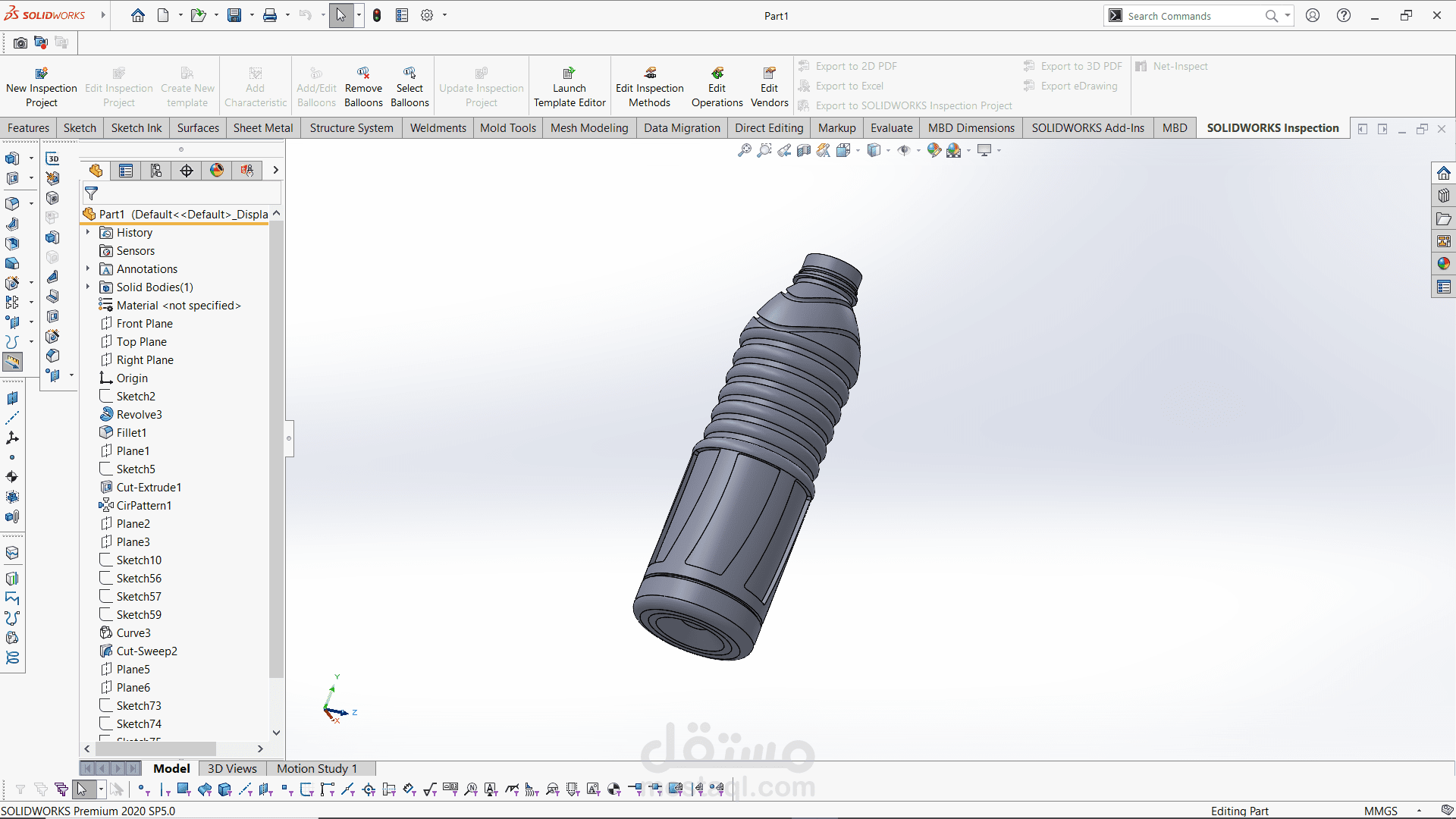The height and width of the screenshot is (819, 1456).
Task: Click New Inspection Project
Action: 42,87
